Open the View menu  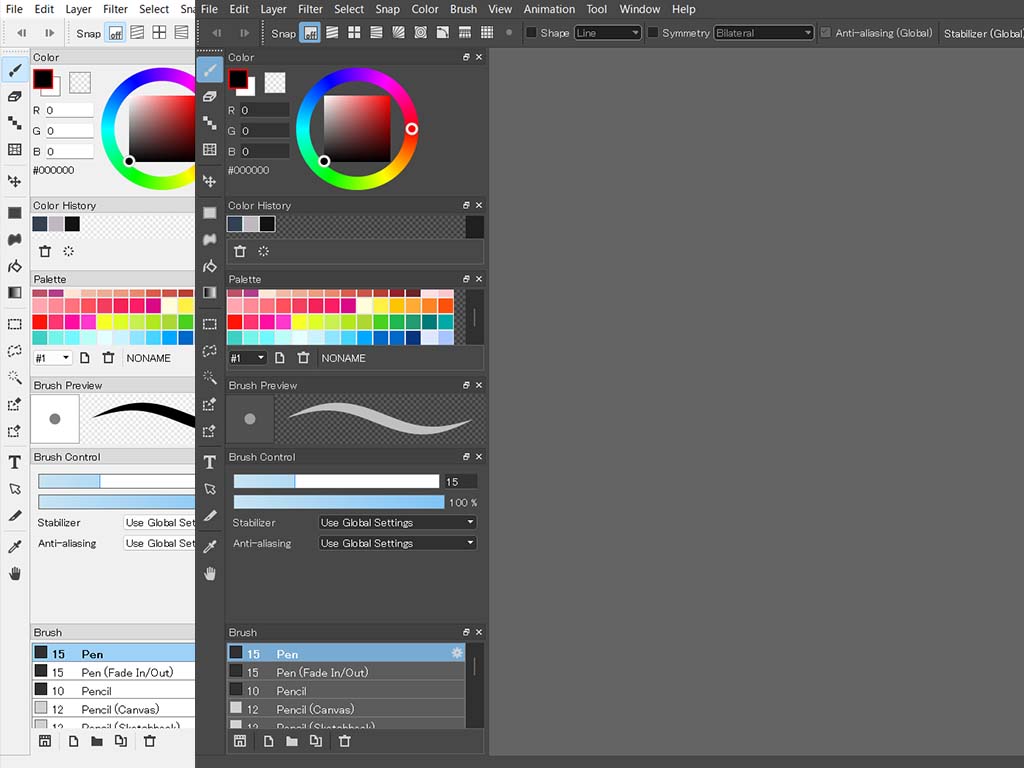pyautogui.click(x=500, y=9)
